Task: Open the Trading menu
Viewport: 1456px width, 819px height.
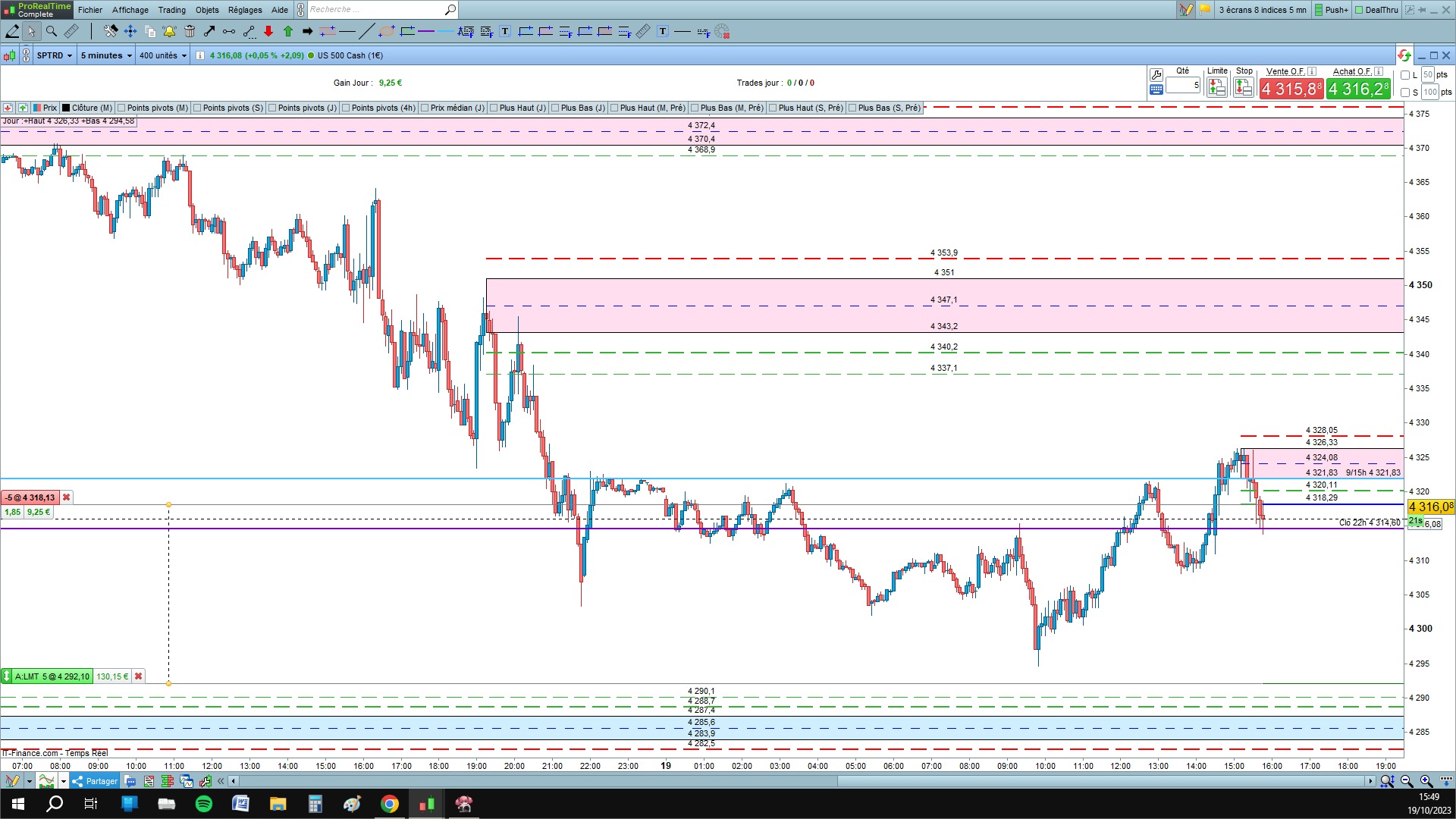Action: (x=171, y=10)
